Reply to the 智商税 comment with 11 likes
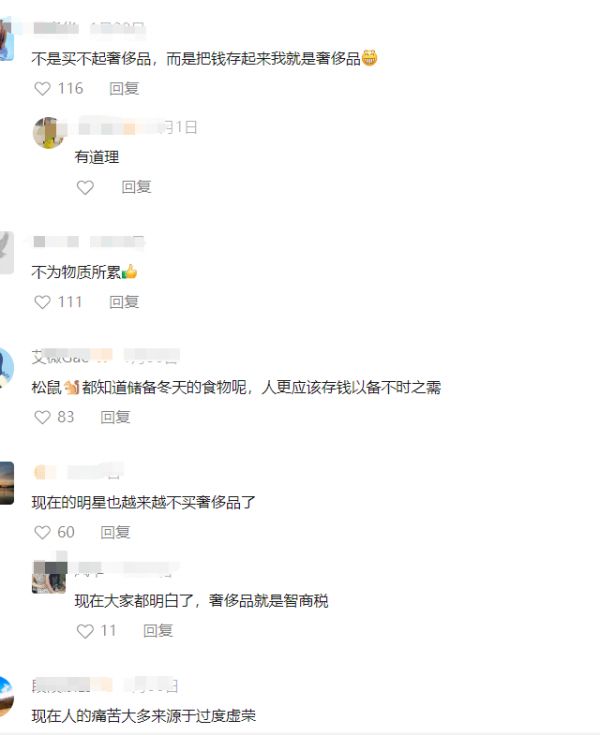Screen dimensions: 600x735 [158, 631]
